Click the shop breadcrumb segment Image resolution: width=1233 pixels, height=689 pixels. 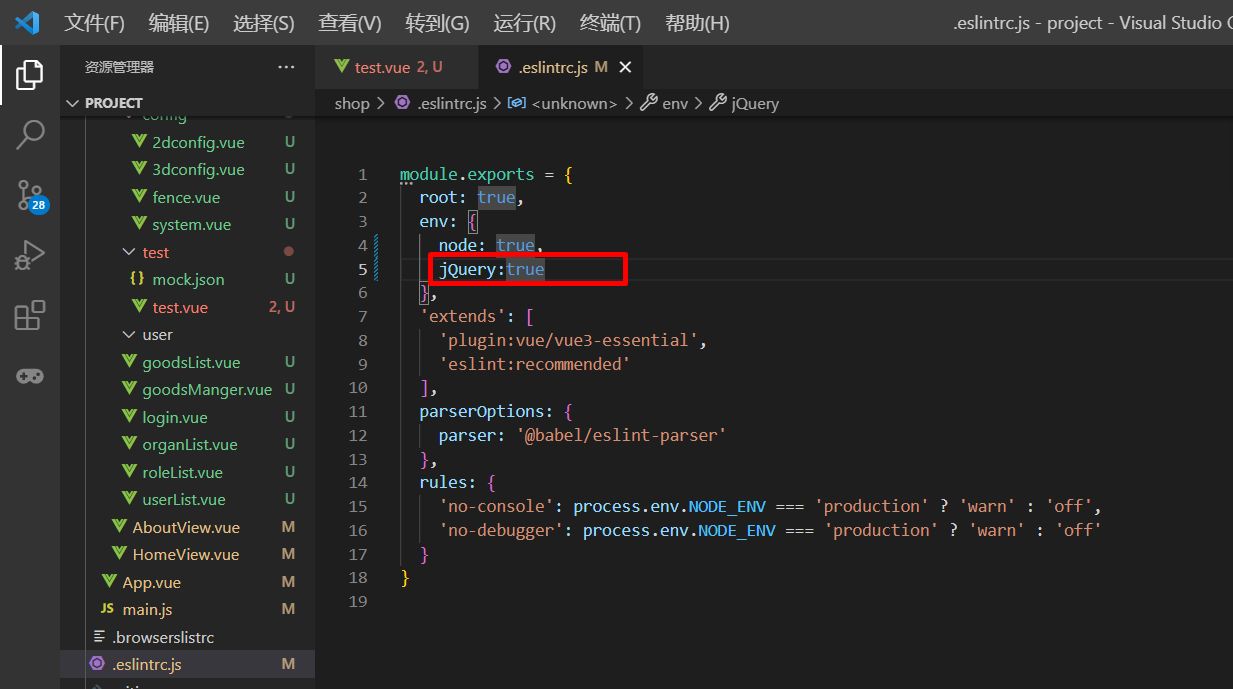point(352,103)
